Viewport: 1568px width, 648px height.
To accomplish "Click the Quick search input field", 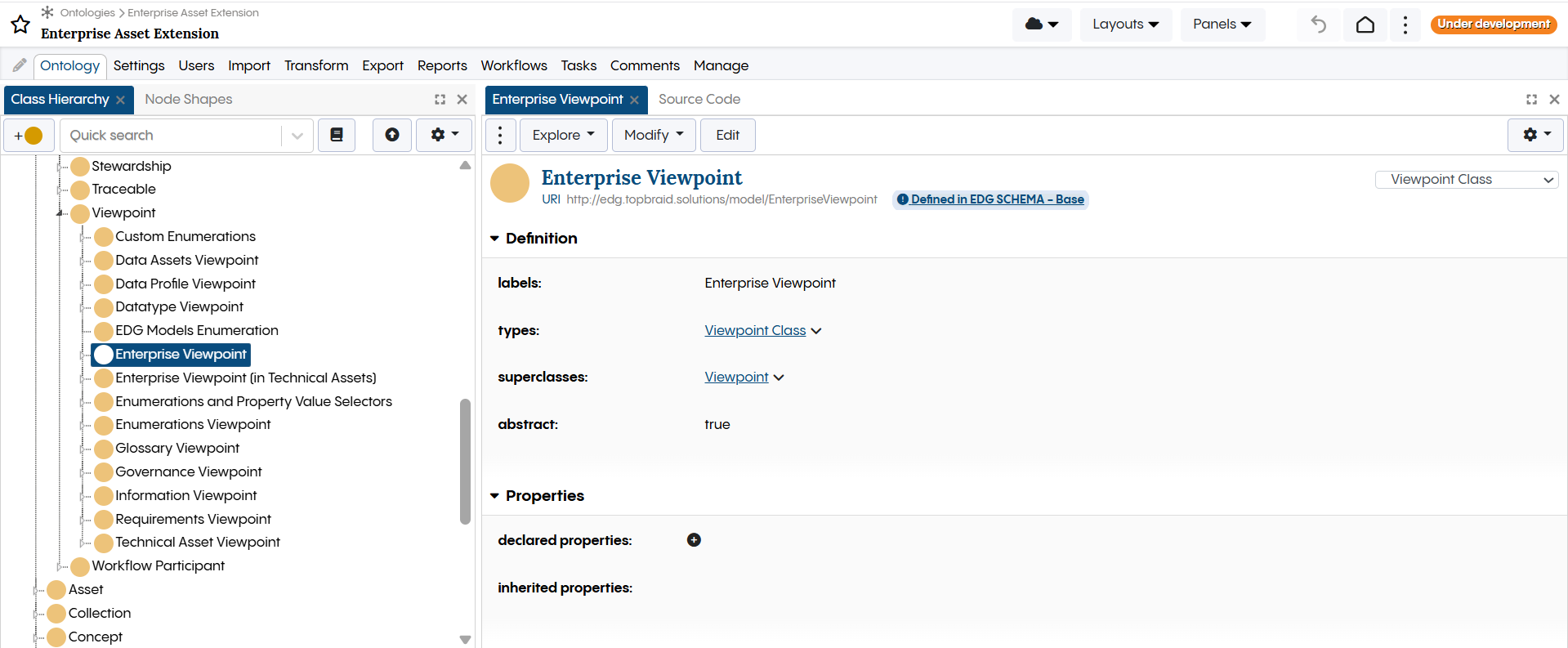I will point(172,136).
